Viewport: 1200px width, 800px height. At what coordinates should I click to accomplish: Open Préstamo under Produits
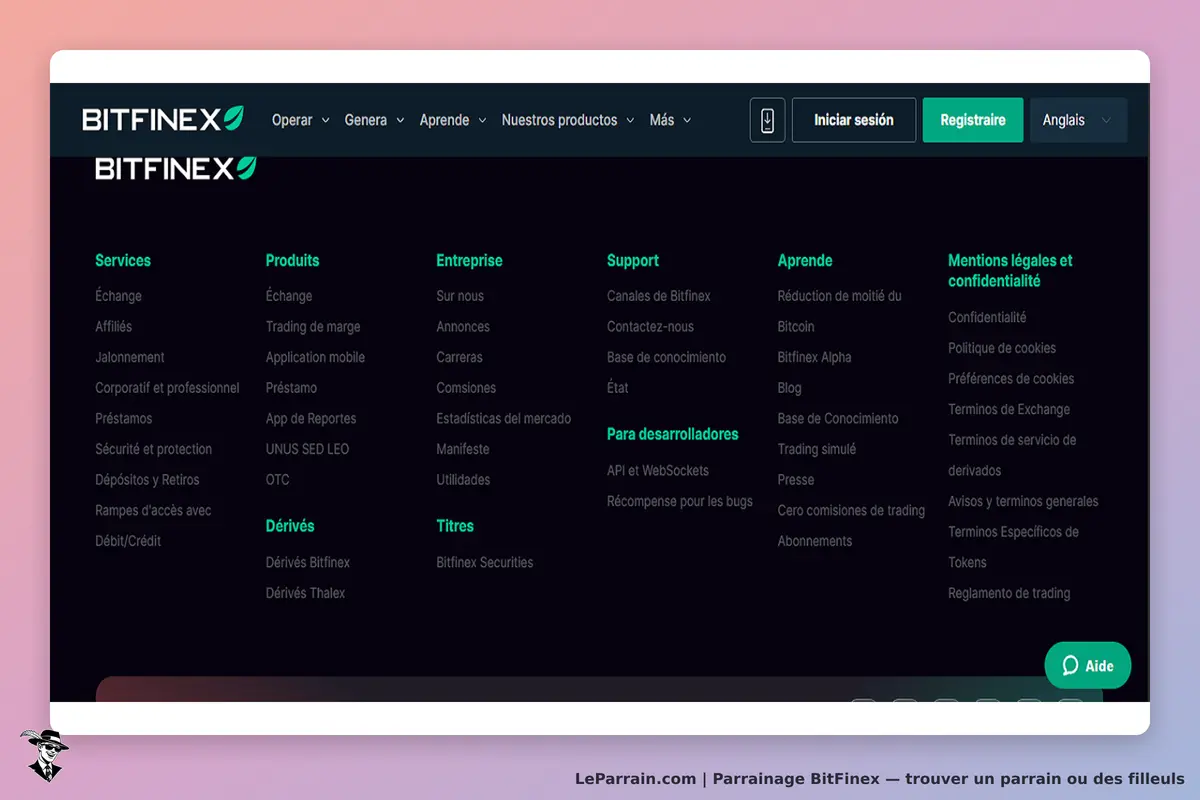pyautogui.click(x=291, y=388)
